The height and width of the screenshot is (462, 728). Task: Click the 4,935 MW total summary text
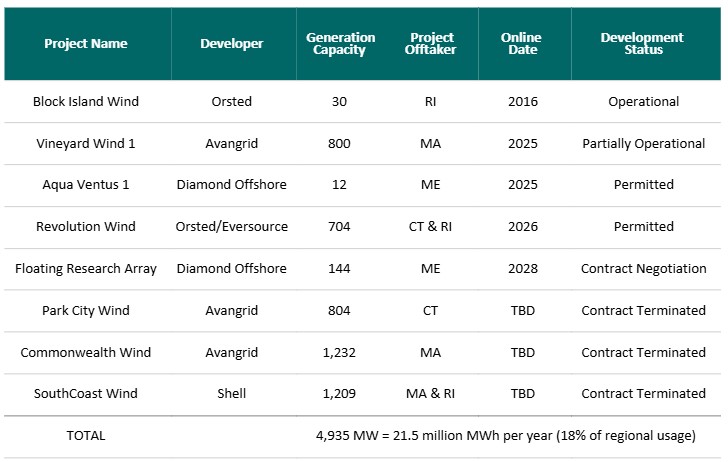point(506,436)
